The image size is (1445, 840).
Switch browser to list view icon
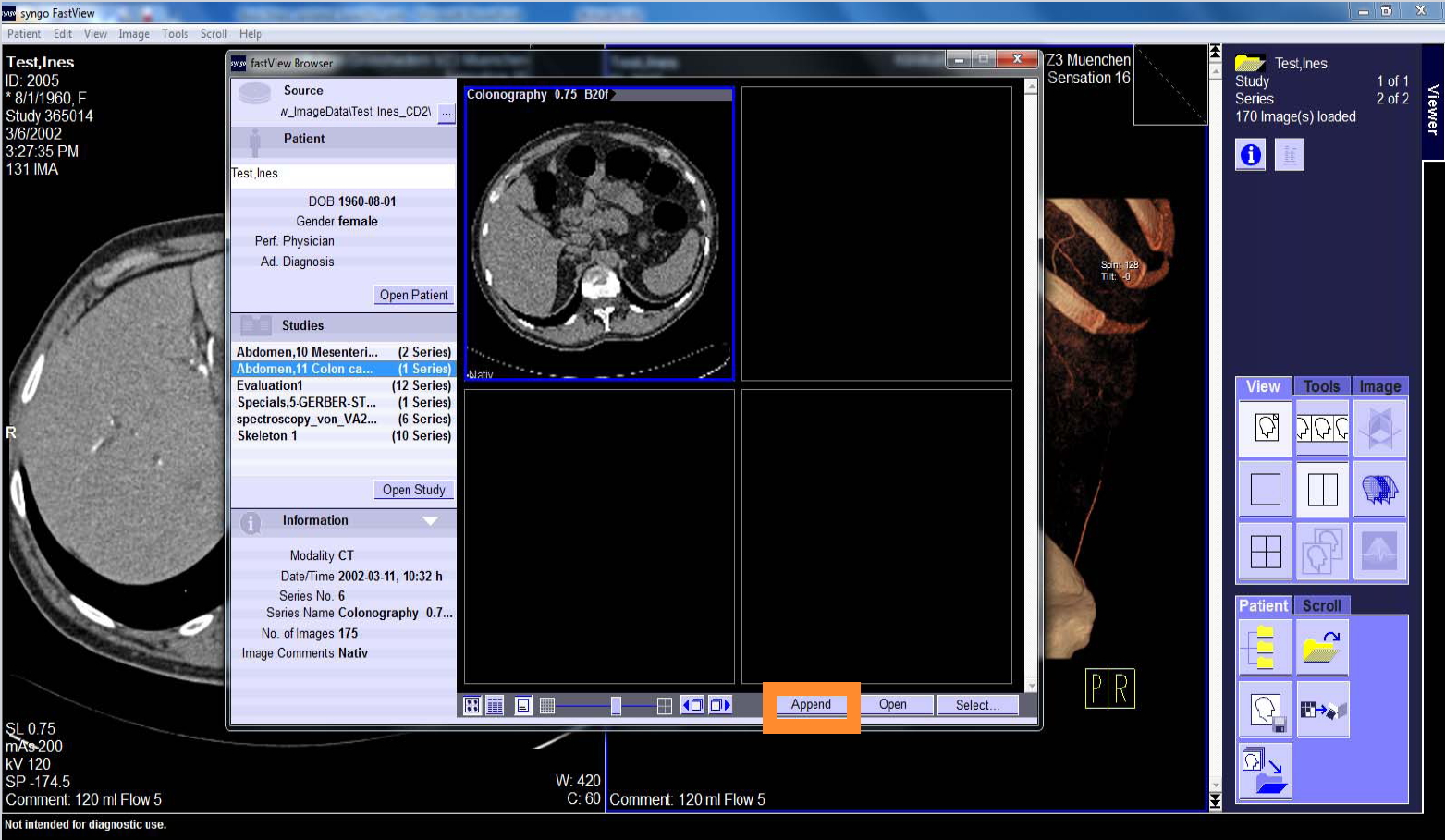pos(495,705)
